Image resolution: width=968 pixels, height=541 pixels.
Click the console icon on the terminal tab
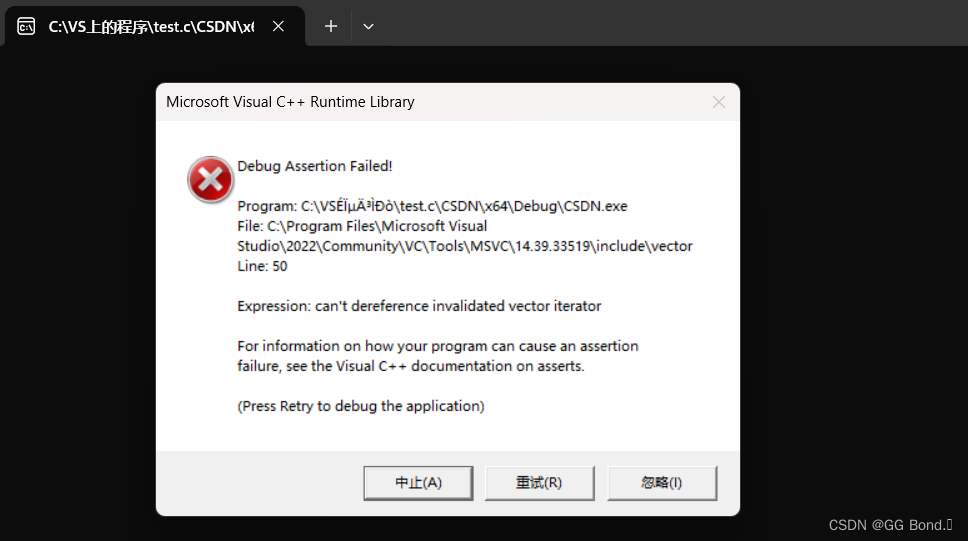click(26, 27)
